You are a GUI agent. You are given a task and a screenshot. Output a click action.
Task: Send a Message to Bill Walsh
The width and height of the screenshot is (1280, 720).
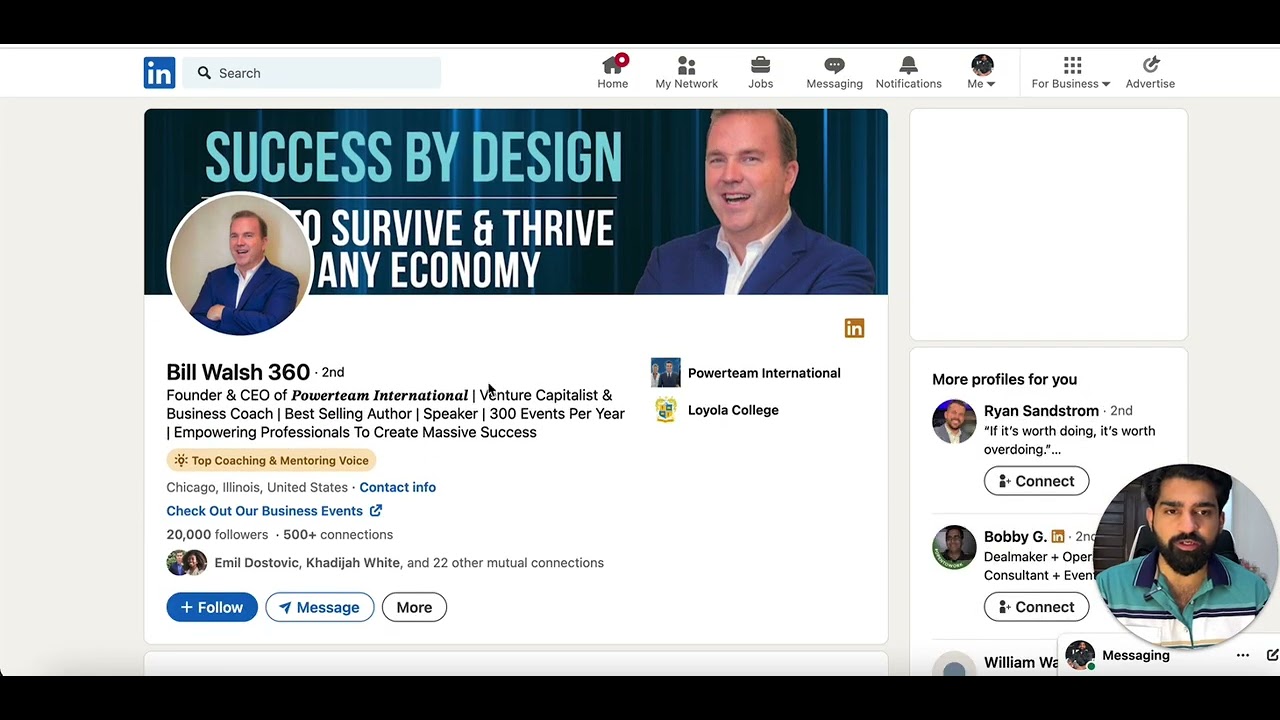pos(320,607)
